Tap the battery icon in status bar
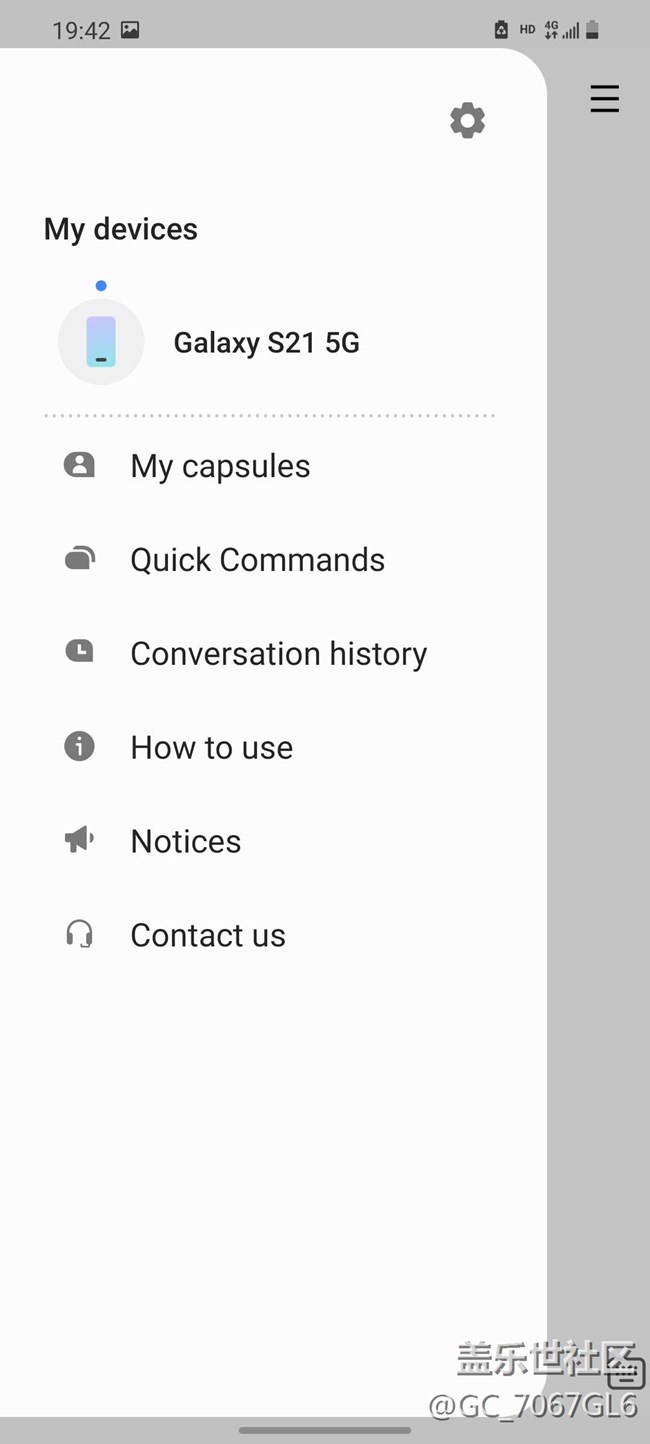650x1444 pixels. click(x=592, y=30)
